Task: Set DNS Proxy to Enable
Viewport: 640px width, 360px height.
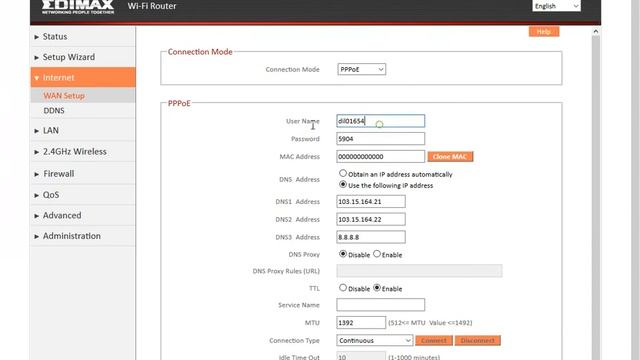Action: (377, 254)
